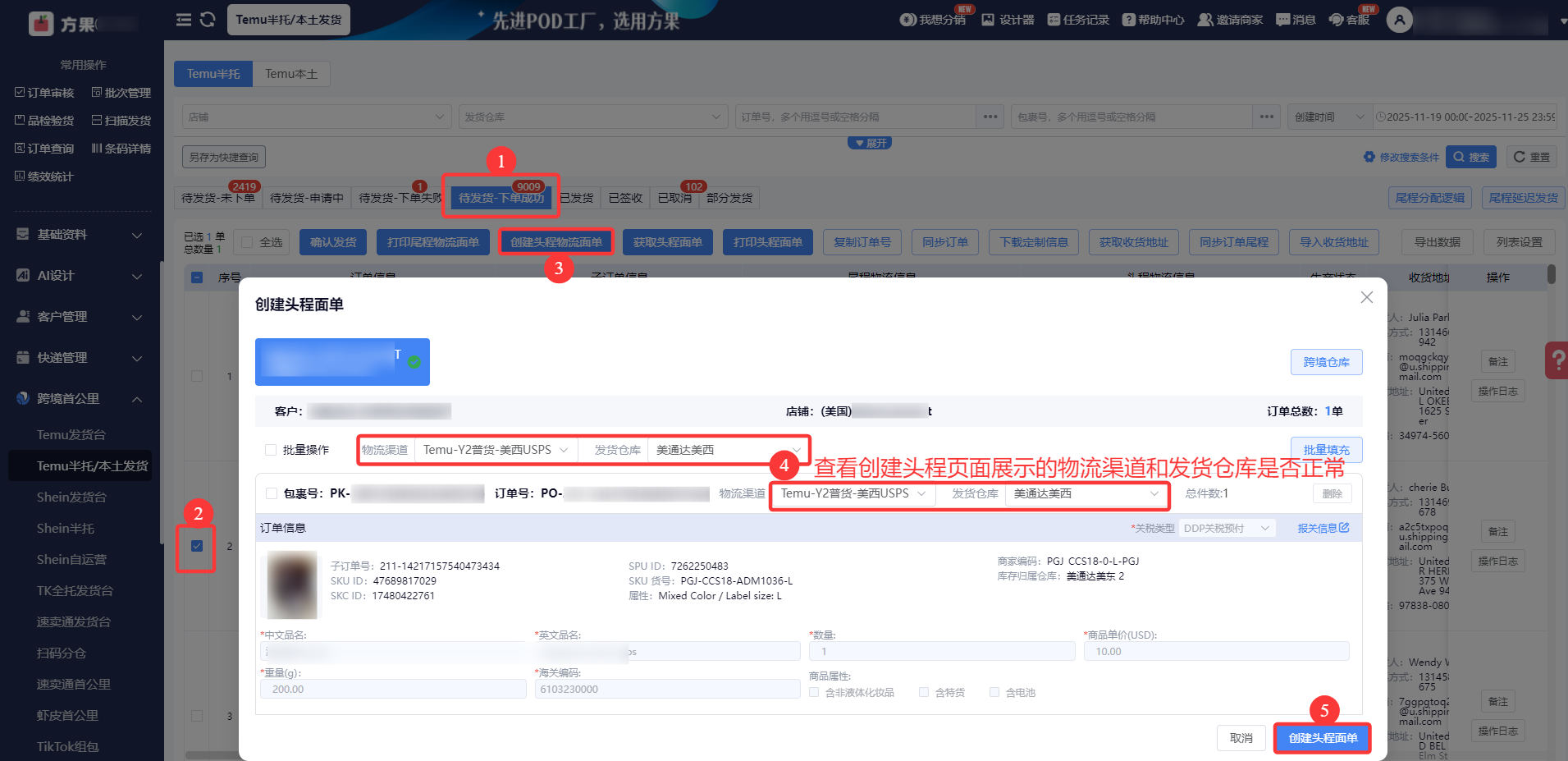Image resolution: width=1568 pixels, height=761 pixels.
Task: Open the user avatar menu
Action: point(1400,20)
